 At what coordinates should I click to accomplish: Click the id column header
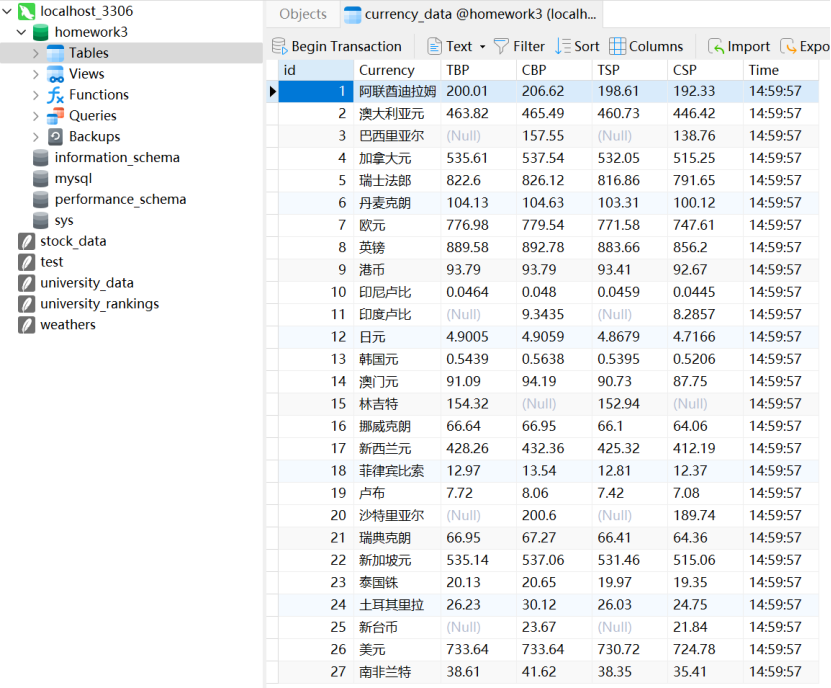coord(316,70)
